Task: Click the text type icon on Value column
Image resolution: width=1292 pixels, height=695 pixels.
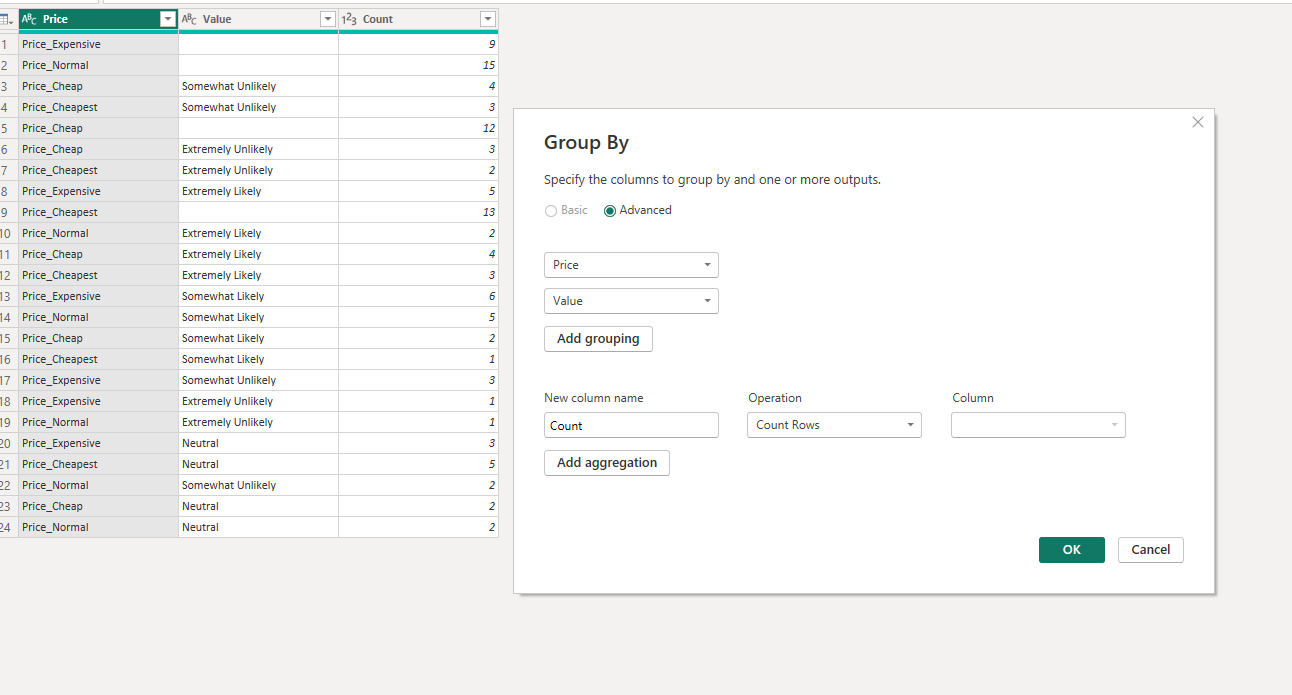Action: (x=189, y=19)
